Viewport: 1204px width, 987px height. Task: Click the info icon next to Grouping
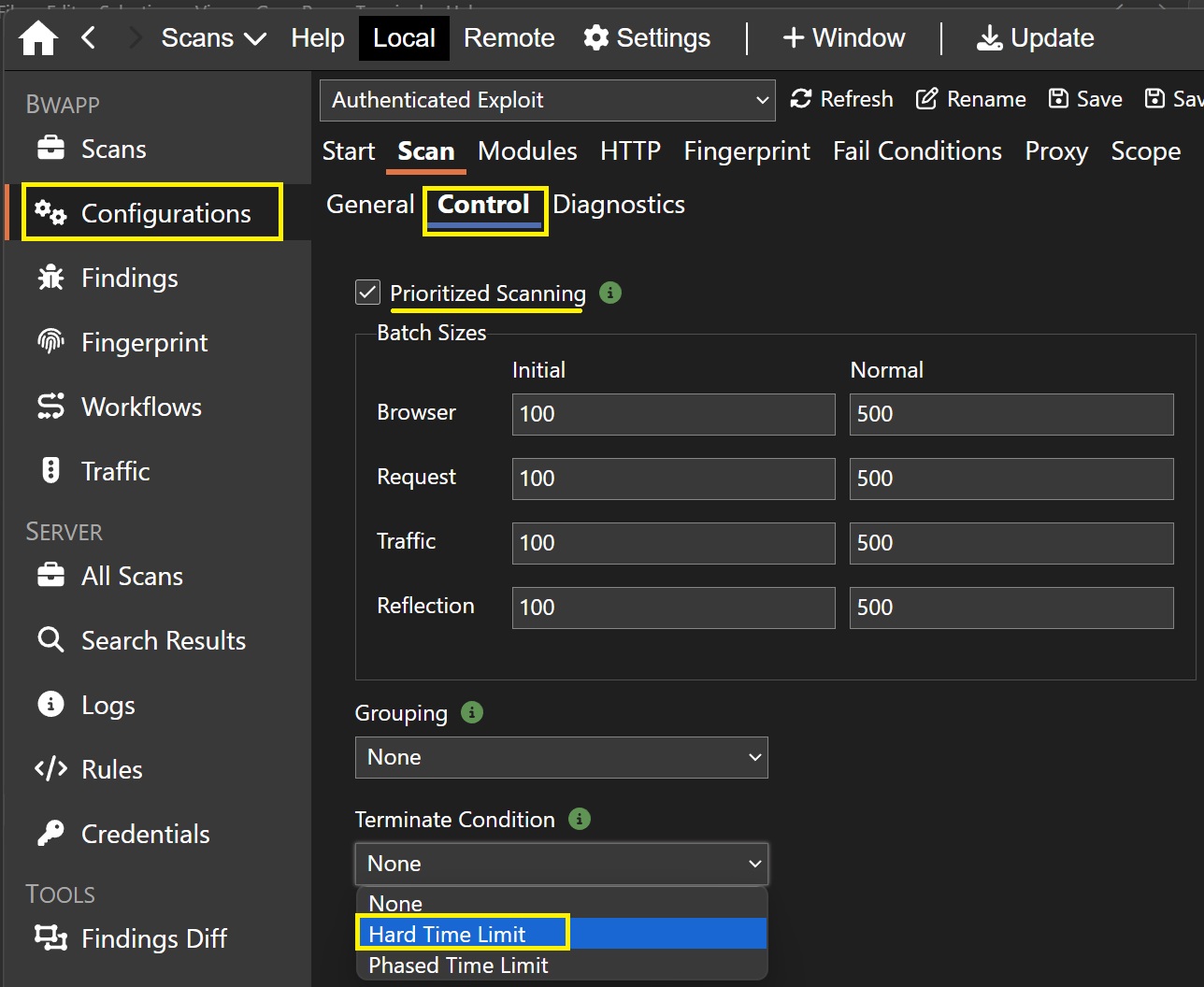pyautogui.click(x=472, y=712)
